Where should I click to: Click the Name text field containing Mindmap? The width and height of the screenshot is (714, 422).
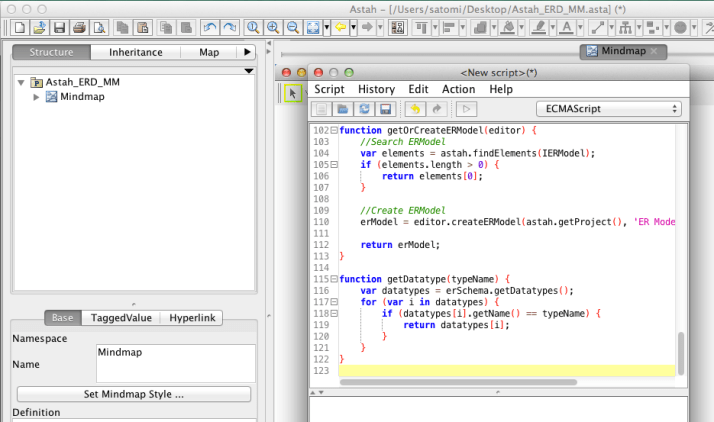175,364
